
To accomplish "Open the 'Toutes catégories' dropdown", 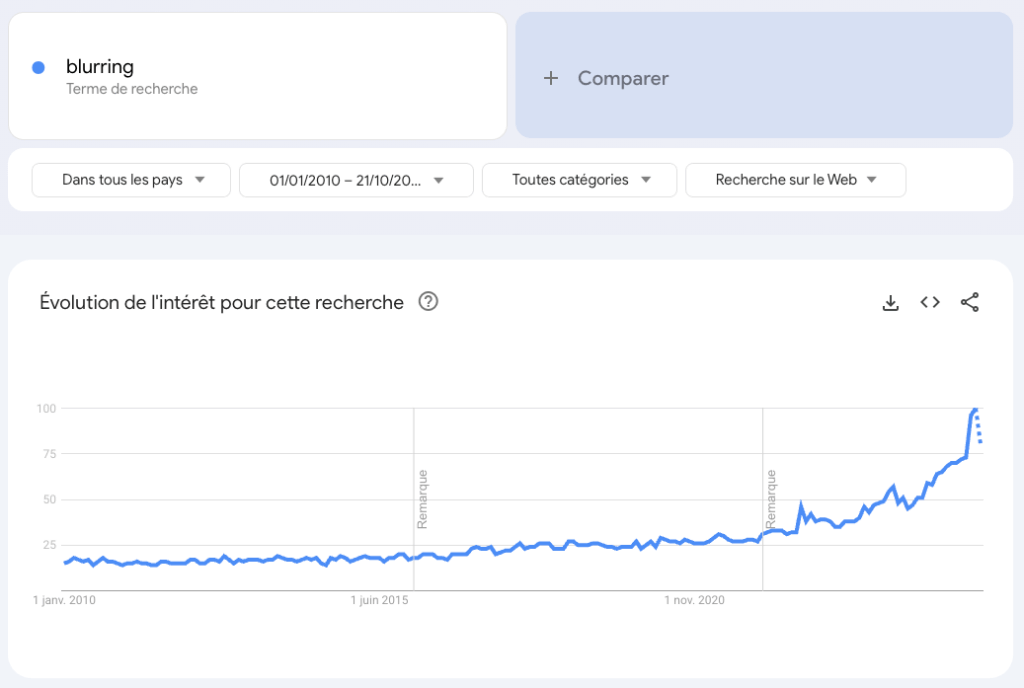I will point(579,180).
